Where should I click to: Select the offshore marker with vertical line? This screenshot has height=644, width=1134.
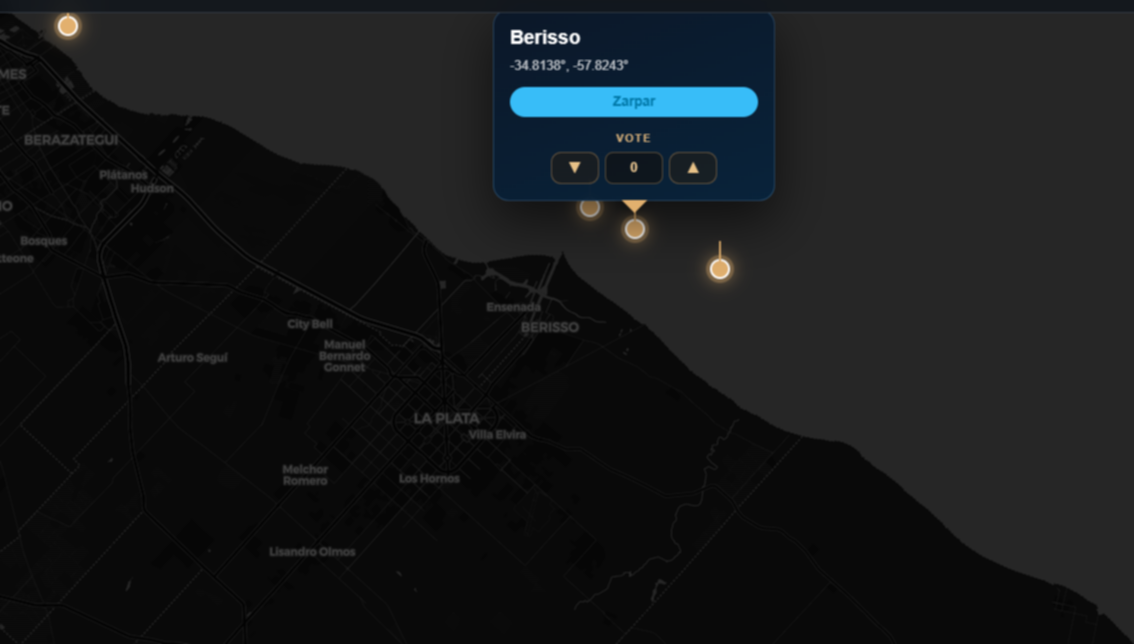pos(719,269)
